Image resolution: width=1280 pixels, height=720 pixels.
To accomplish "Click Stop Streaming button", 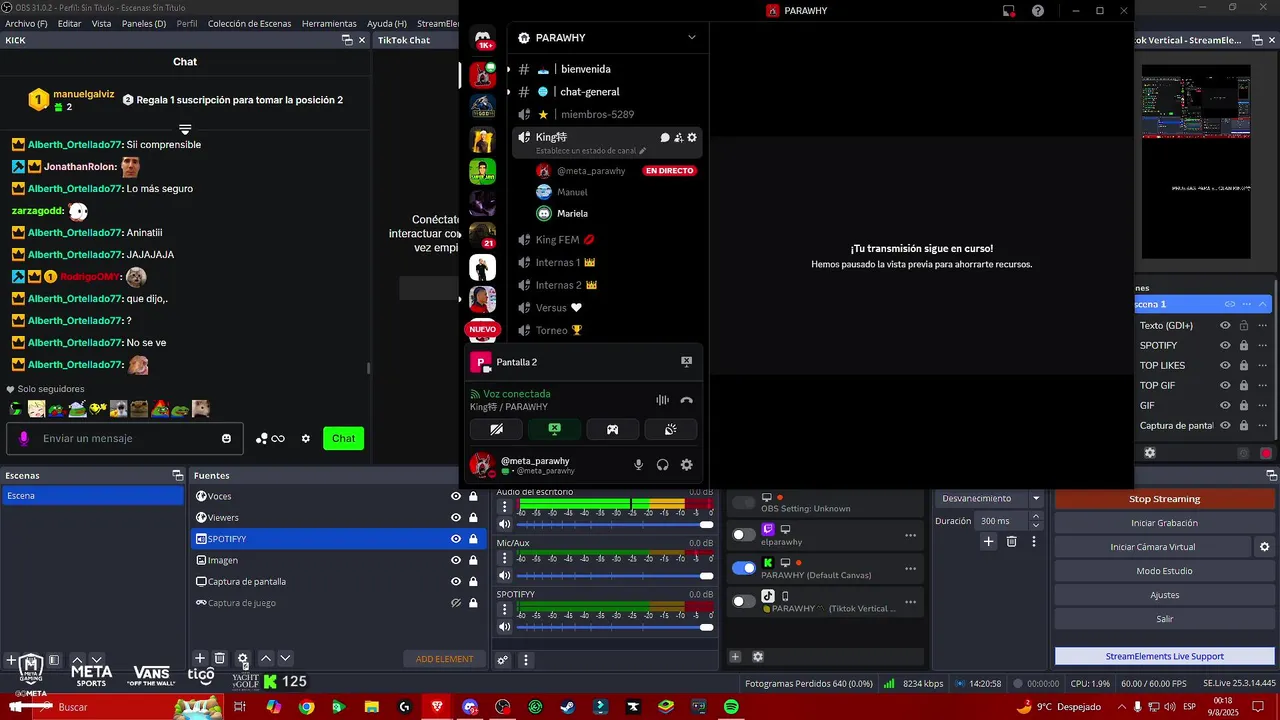I will (x=1164, y=499).
